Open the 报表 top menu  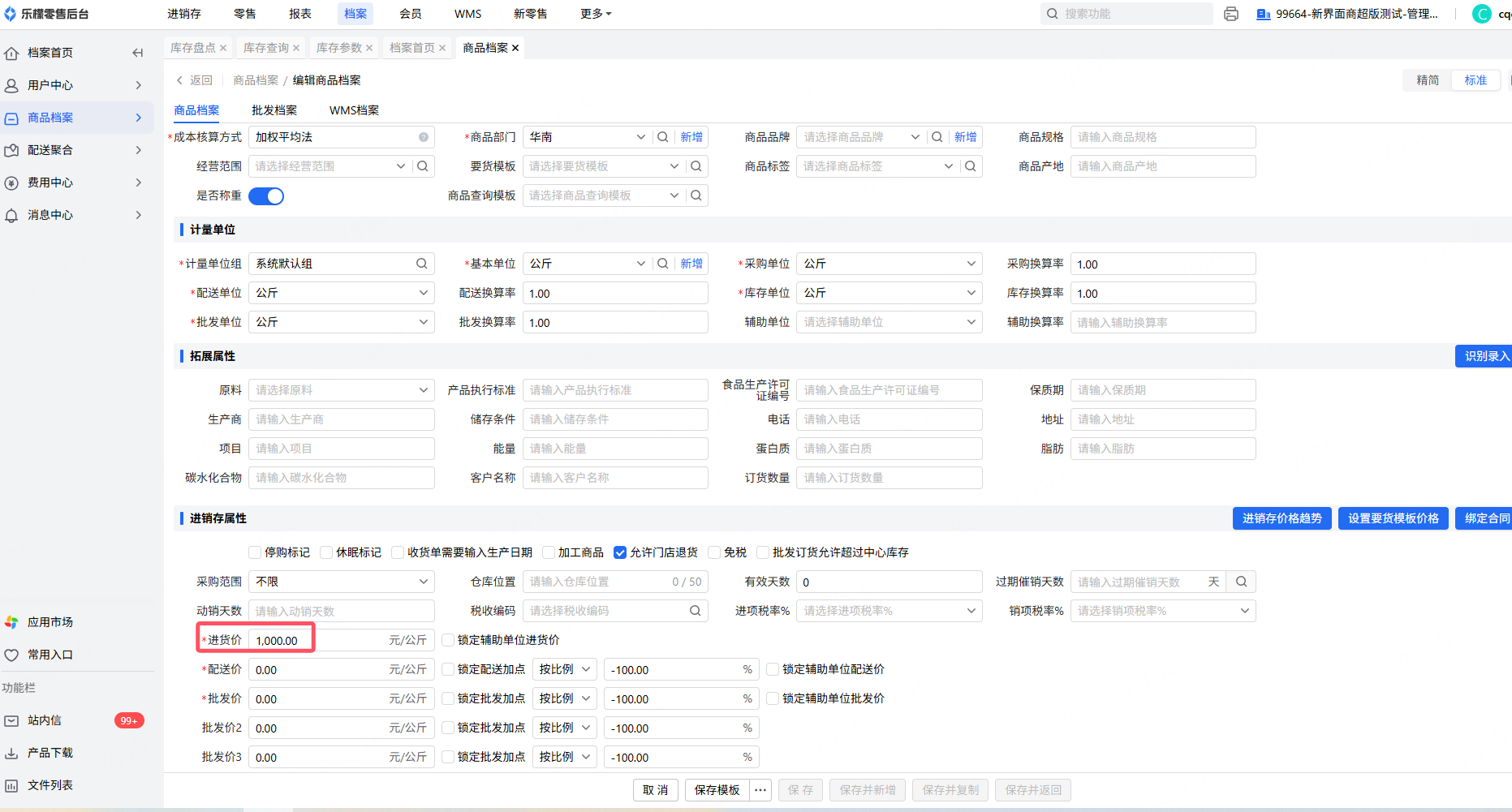pos(300,14)
